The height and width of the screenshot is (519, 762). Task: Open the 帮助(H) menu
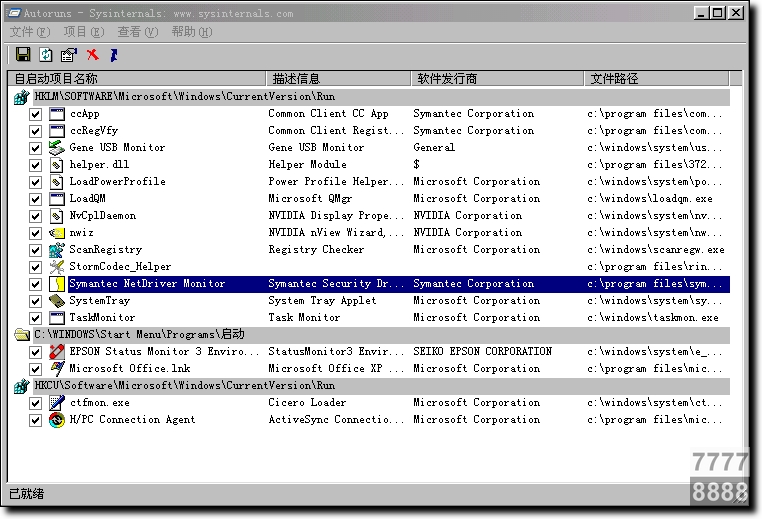[191, 32]
